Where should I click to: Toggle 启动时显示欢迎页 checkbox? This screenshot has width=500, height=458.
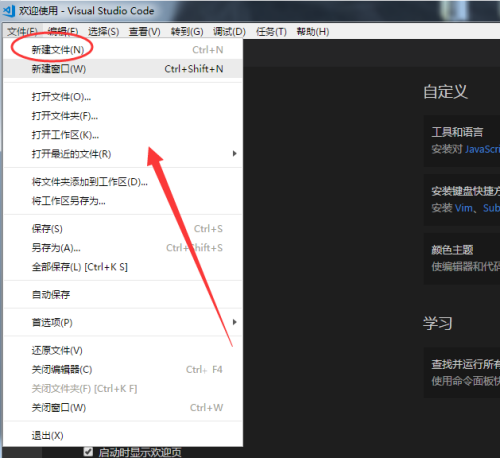point(88,451)
